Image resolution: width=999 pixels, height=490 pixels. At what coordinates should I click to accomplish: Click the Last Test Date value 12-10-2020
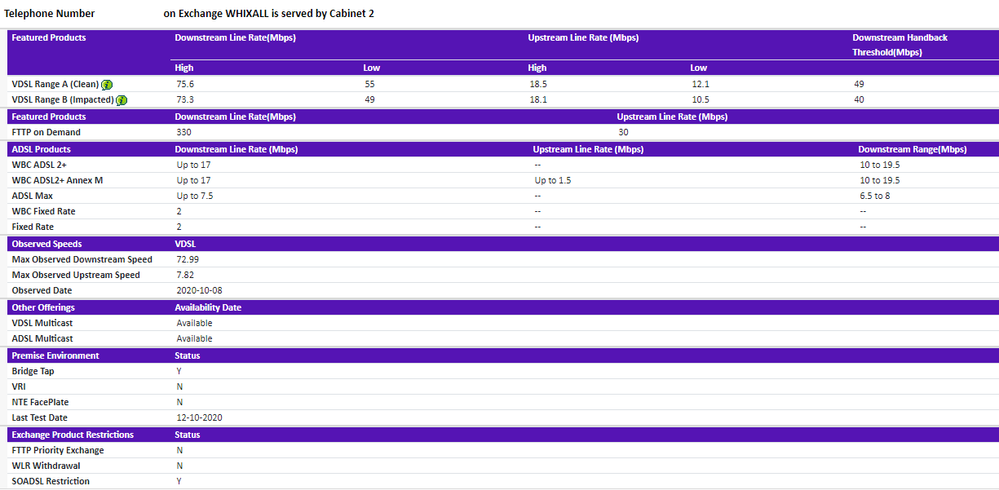click(x=198, y=418)
